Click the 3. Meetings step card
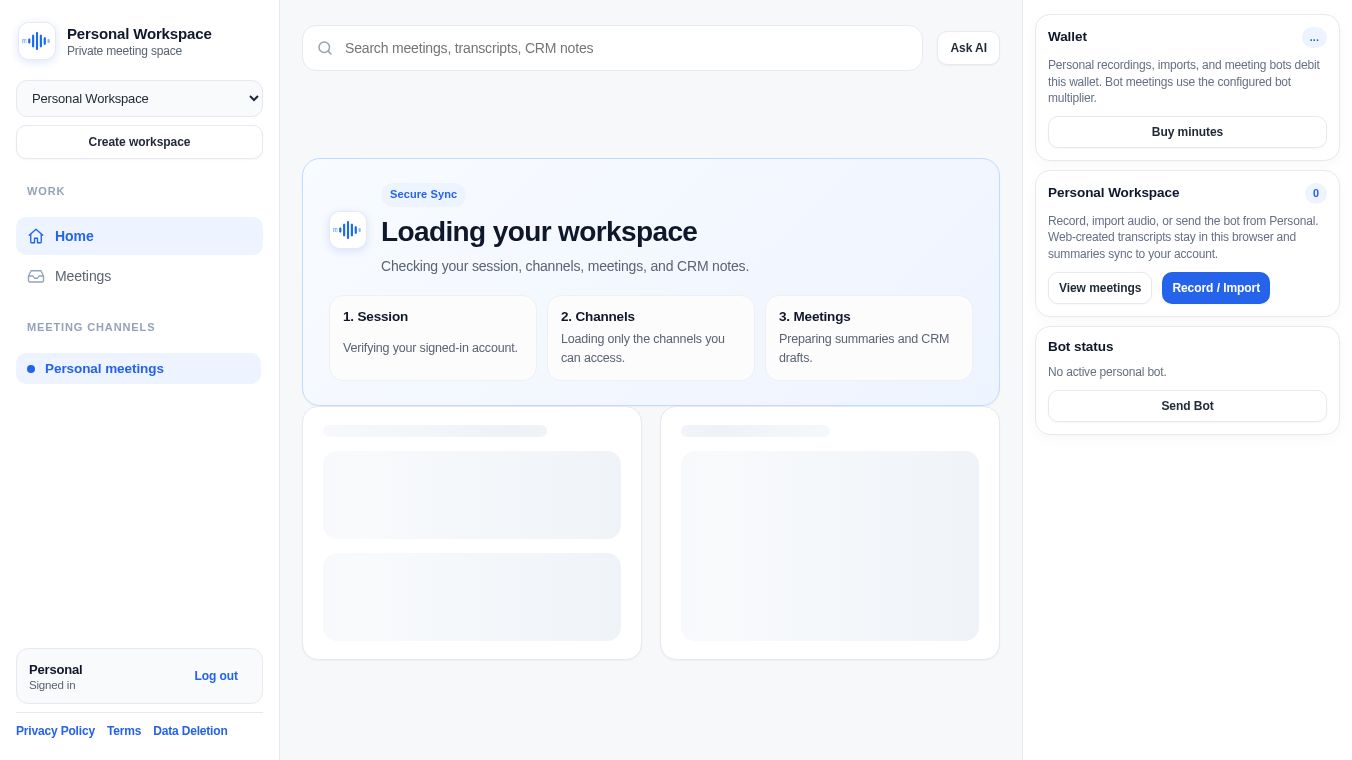The width and height of the screenshot is (1352, 760). pyautogui.click(x=869, y=338)
